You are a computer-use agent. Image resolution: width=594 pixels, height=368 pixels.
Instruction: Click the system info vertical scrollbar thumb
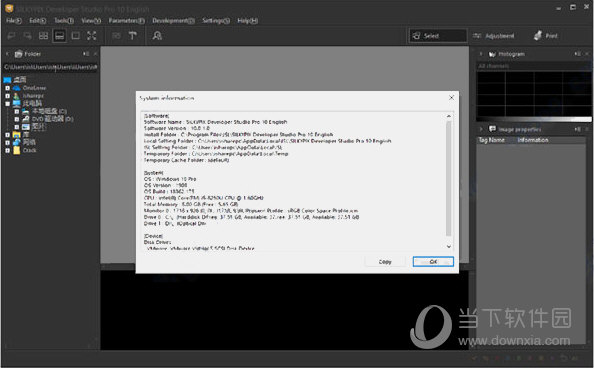point(449,178)
